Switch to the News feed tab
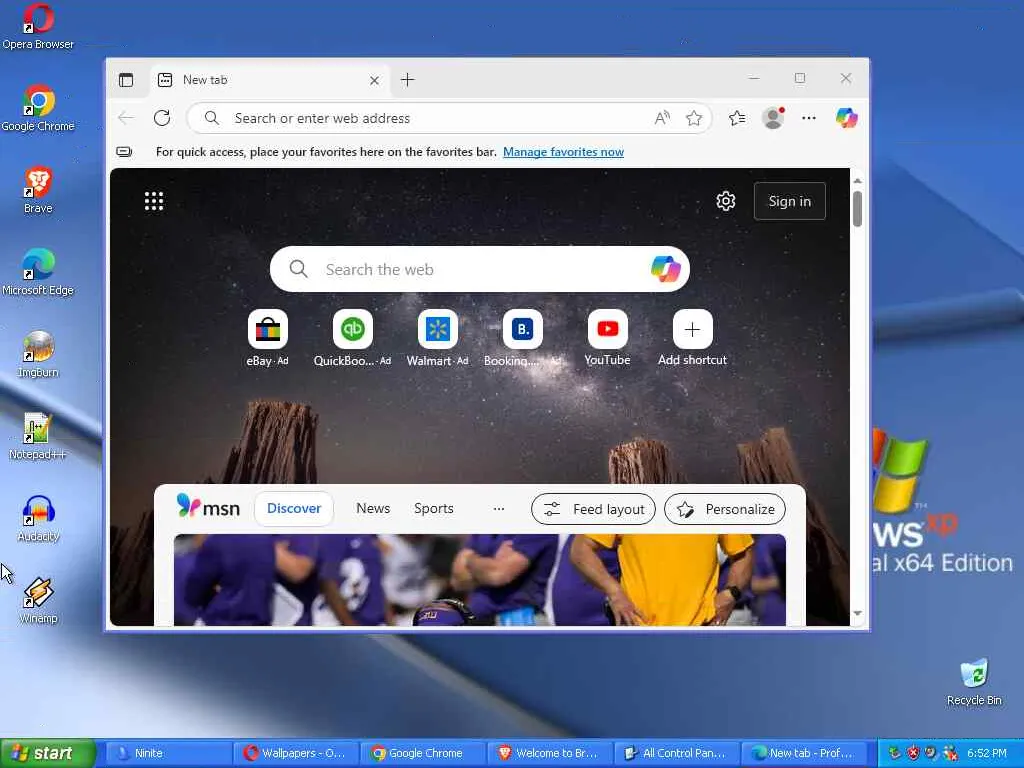The image size is (1024, 768). [373, 509]
